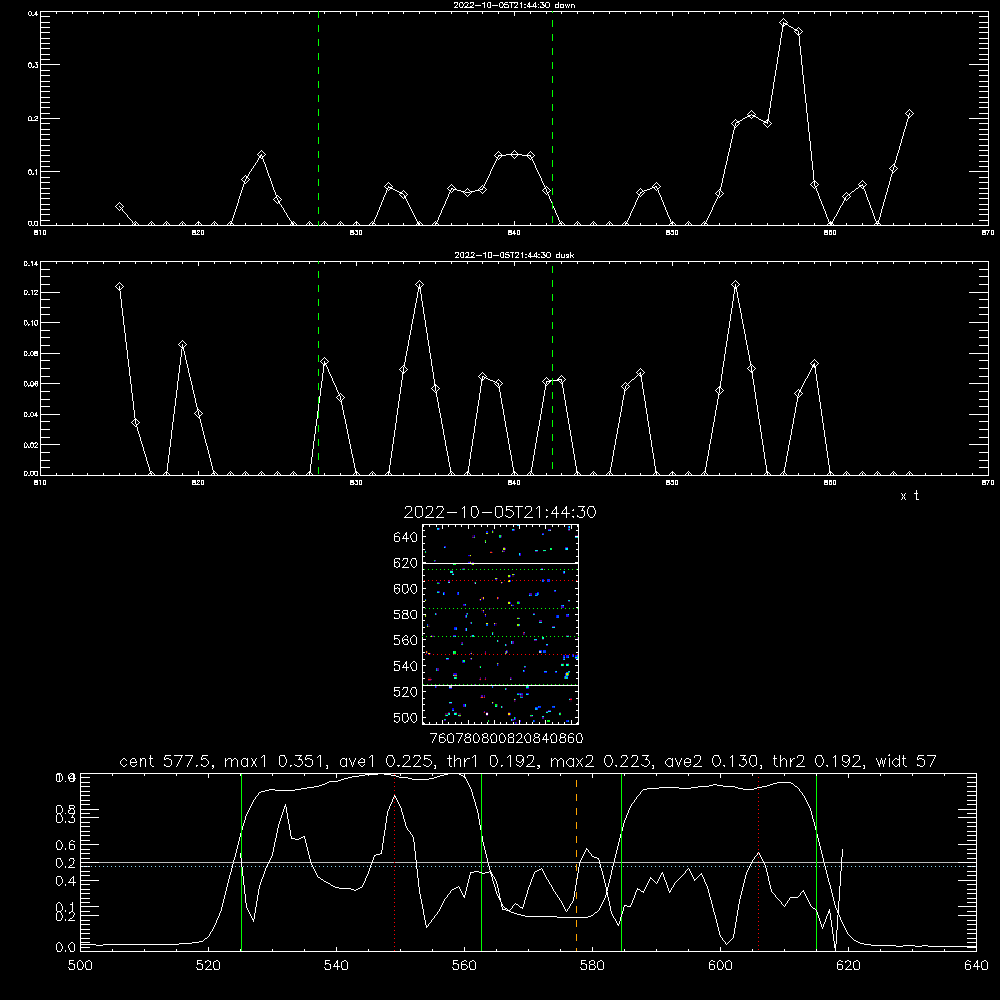Select the last diamond point in dawn plot
This screenshot has width=1000, height=1000.
(910, 114)
